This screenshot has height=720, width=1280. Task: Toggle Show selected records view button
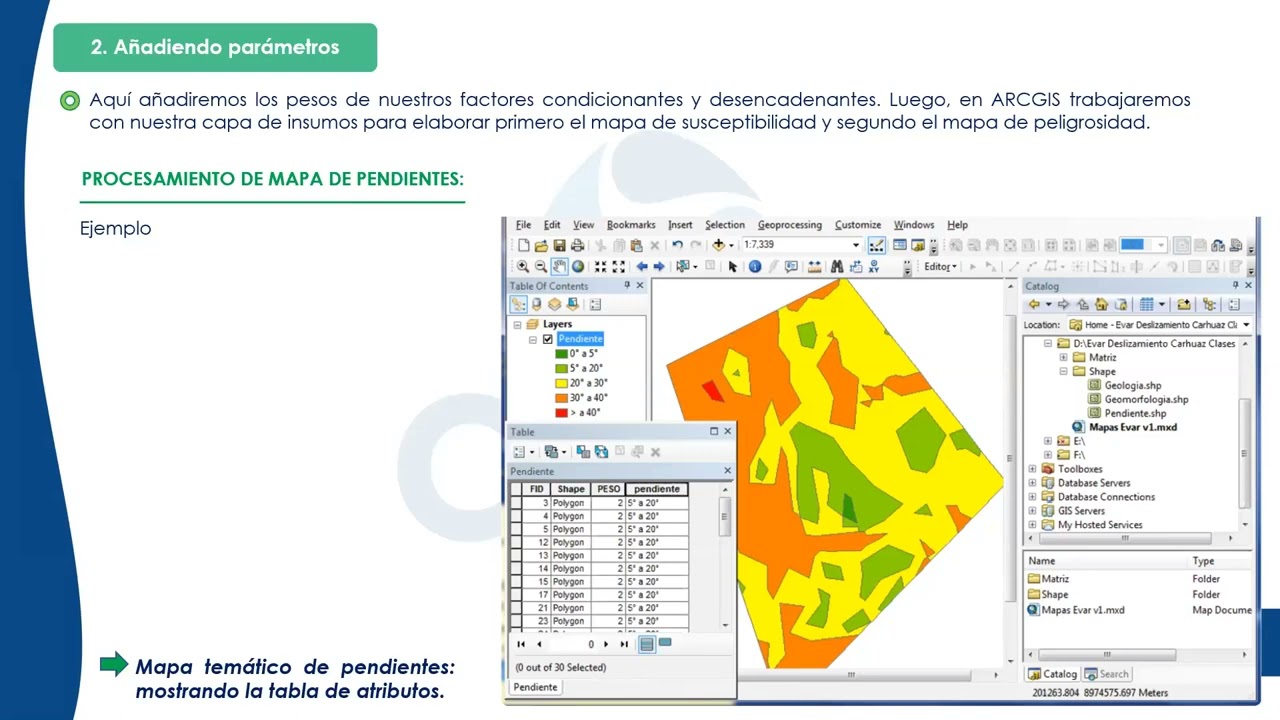[x=665, y=643]
